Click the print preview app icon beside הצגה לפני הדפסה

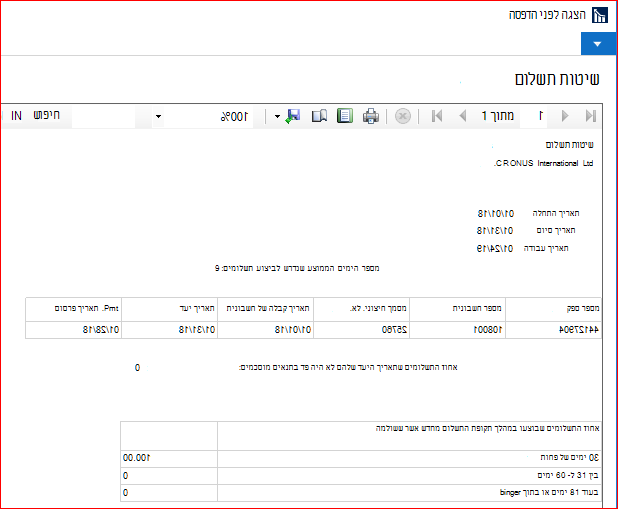tap(600, 15)
